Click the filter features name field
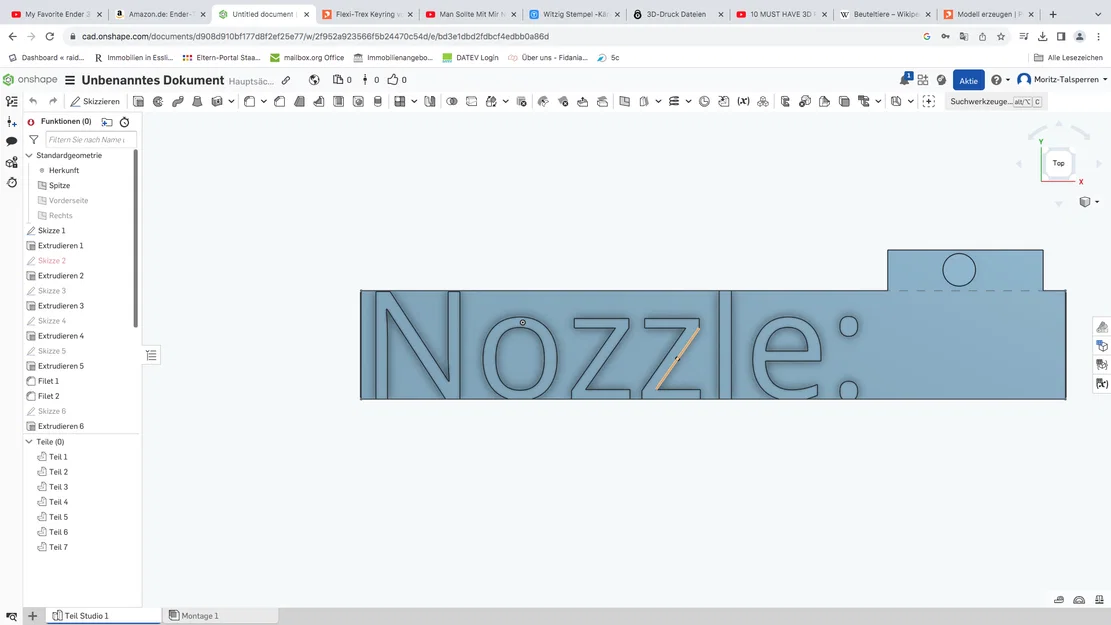 90,140
